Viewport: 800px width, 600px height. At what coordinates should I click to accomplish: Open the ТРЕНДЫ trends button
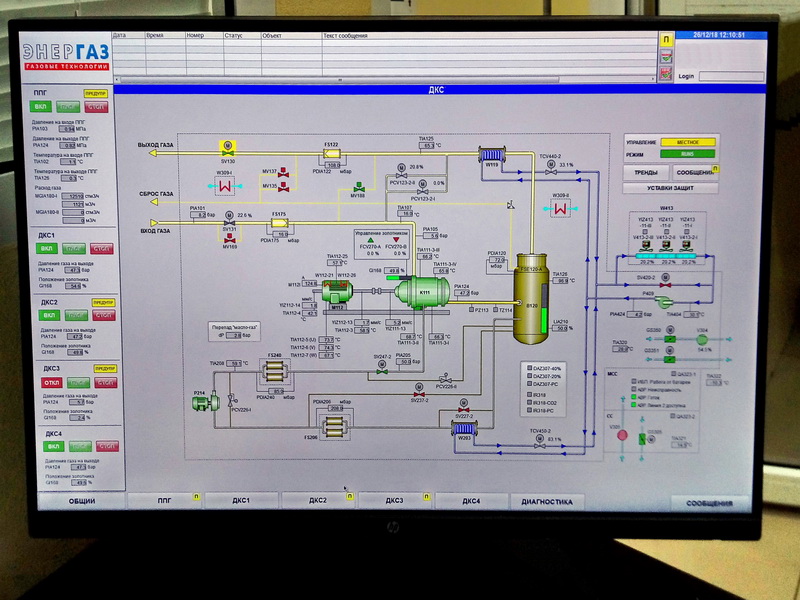point(646,172)
